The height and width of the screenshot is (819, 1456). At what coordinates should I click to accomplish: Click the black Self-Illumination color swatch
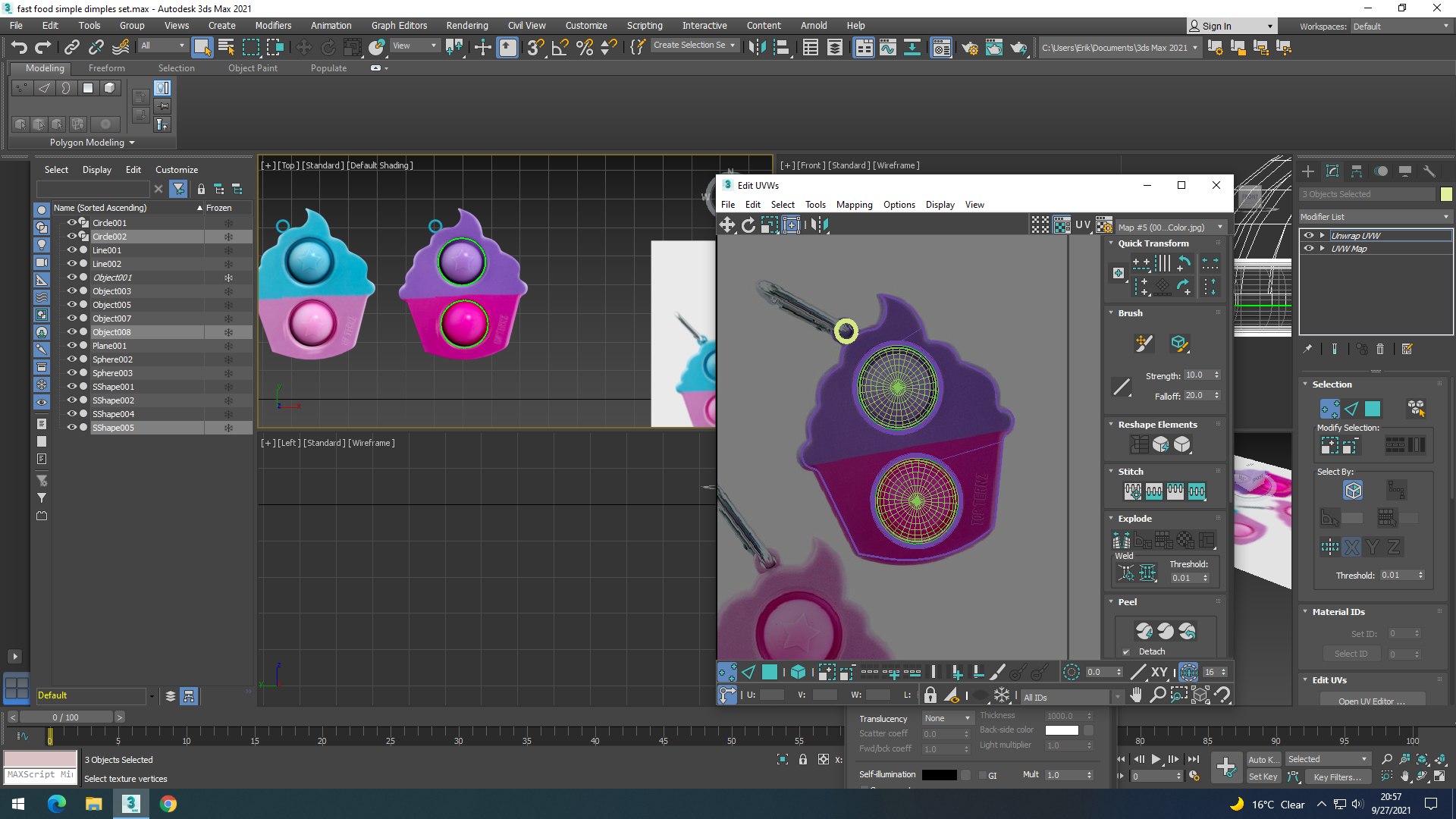click(x=939, y=775)
